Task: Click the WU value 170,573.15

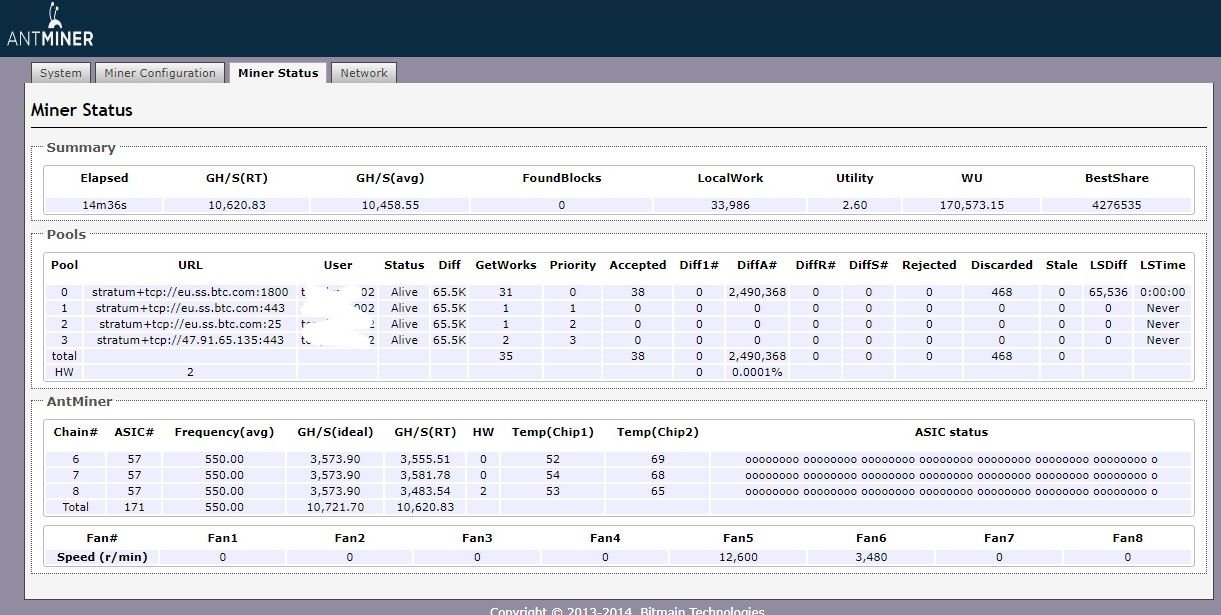Action: (971, 205)
